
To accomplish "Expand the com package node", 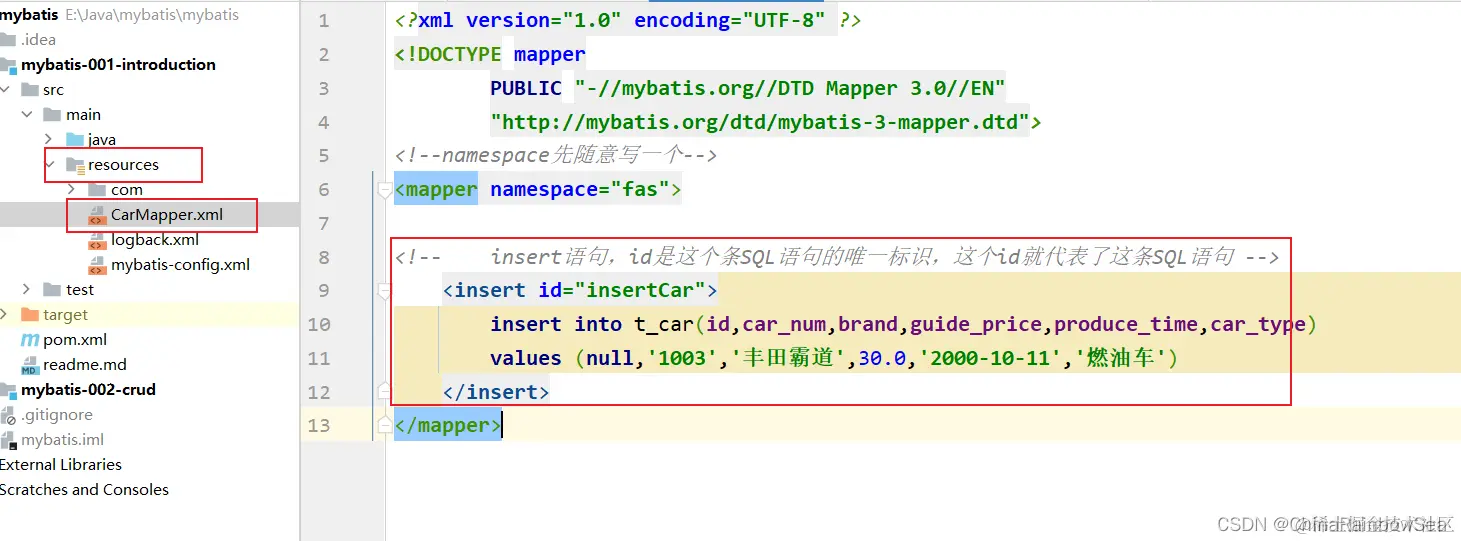I will 72,190.
